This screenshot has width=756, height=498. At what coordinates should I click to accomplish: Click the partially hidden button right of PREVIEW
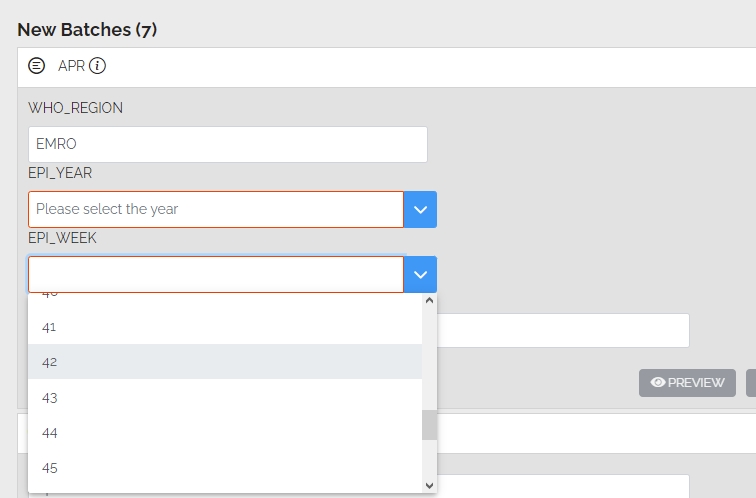coord(751,383)
